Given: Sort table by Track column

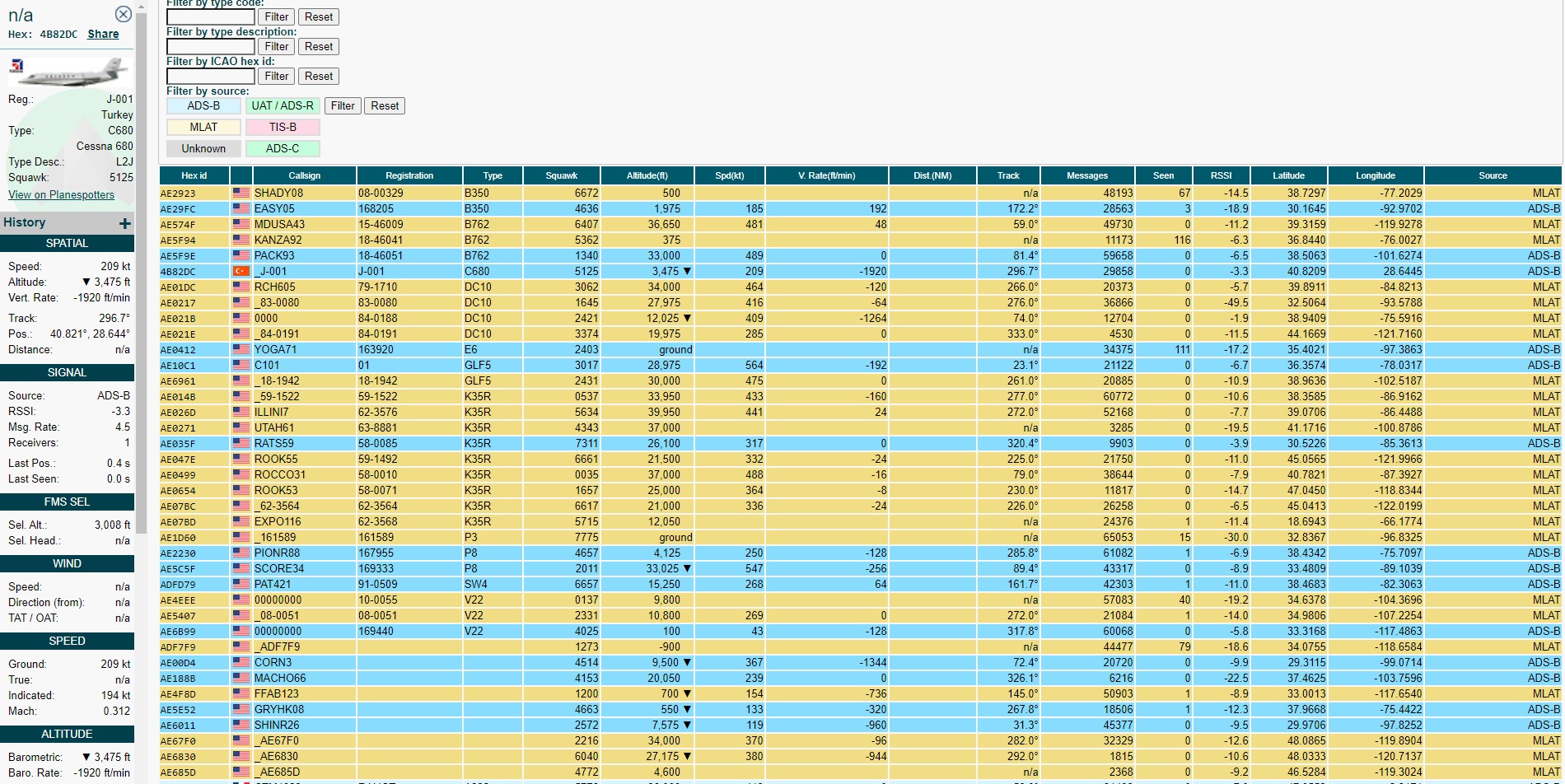Looking at the screenshot, I should click(1008, 175).
